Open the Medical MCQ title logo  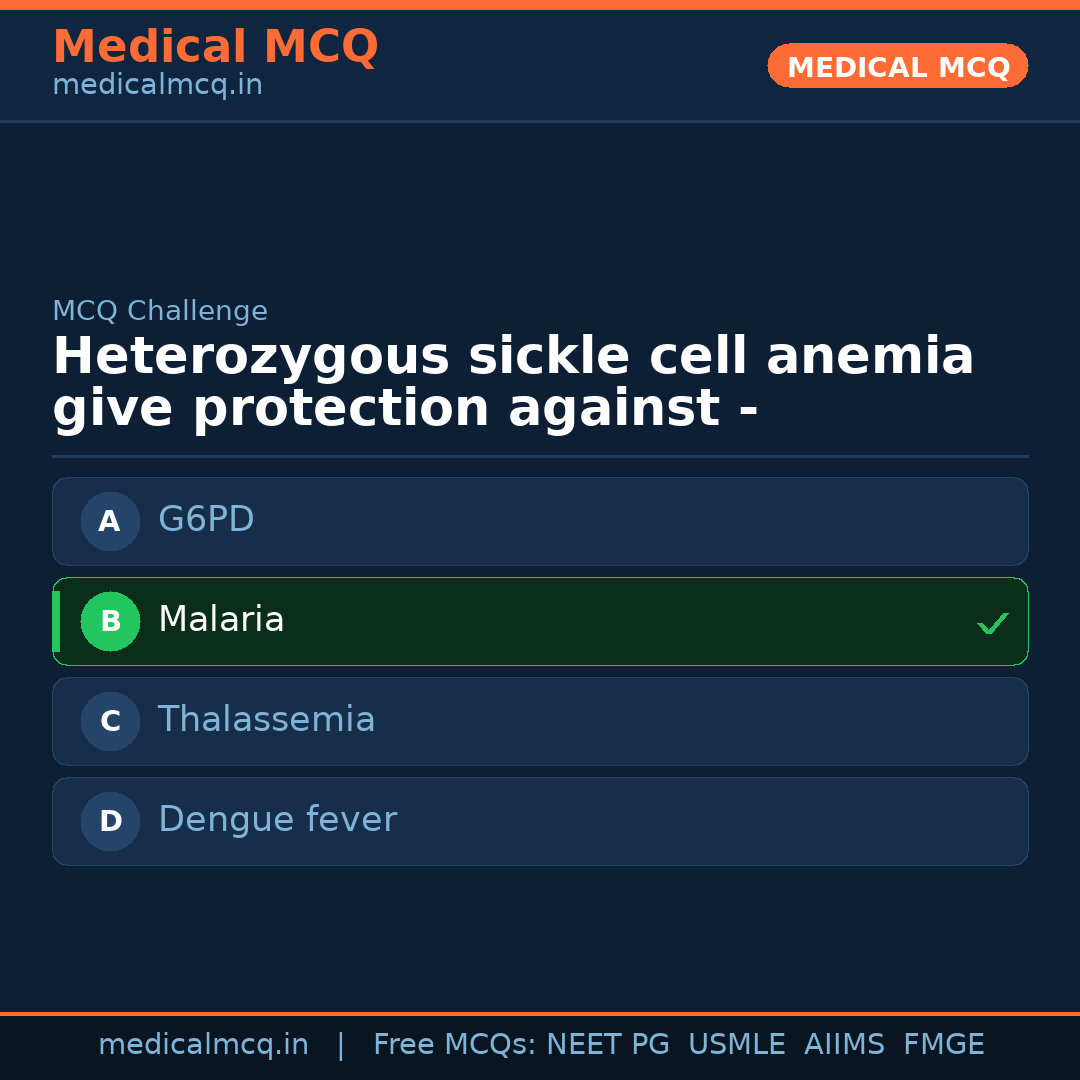[x=215, y=47]
